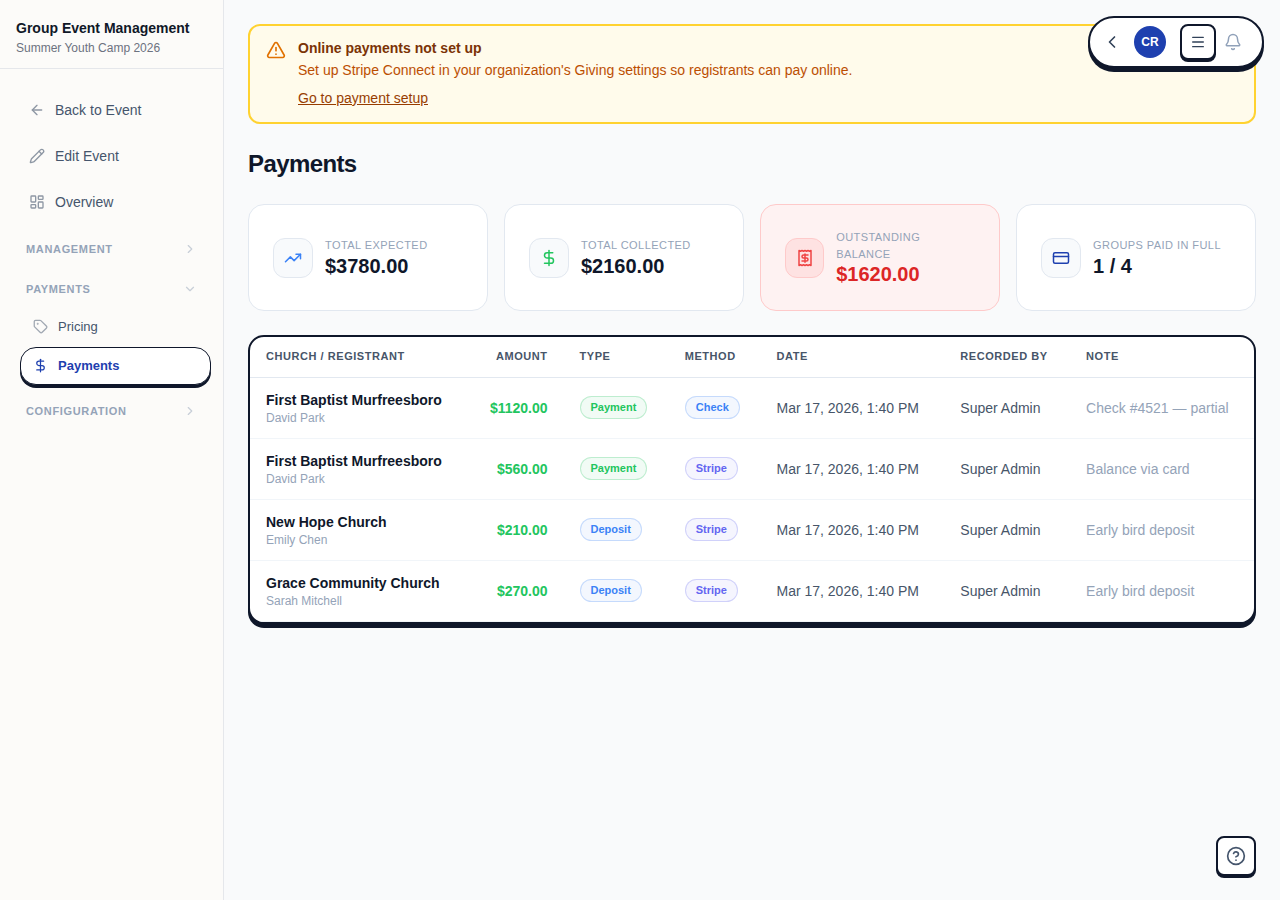Click the back chevron in top bar
Image resolution: width=1280 pixels, height=900 pixels.
pos(1111,42)
